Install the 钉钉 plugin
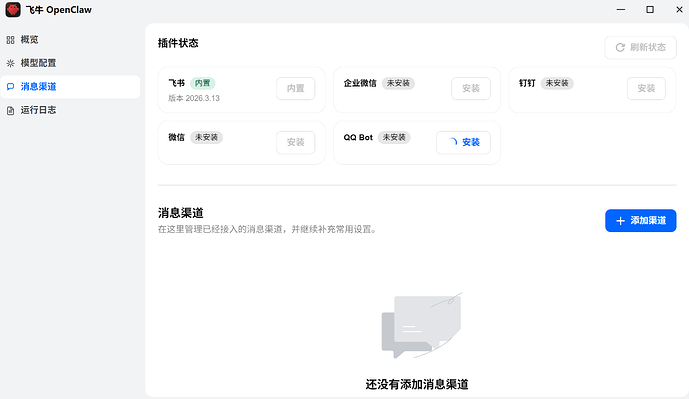This screenshot has height=399, width=689. pyautogui.click(x=646, y=88)
